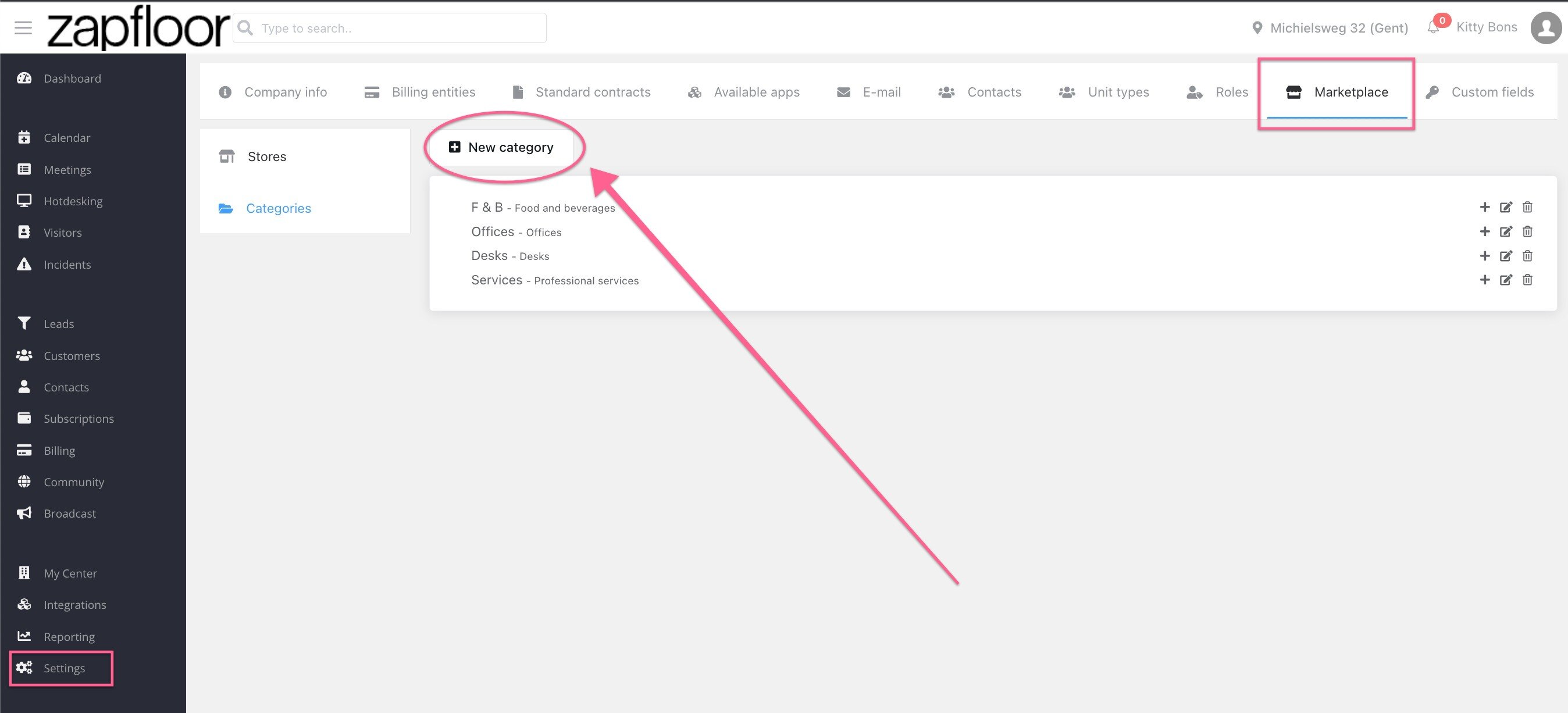Click the Customers group icon
Image resolution: width=1568 pixels, height=713 pixels.
[x=24, y=355]
